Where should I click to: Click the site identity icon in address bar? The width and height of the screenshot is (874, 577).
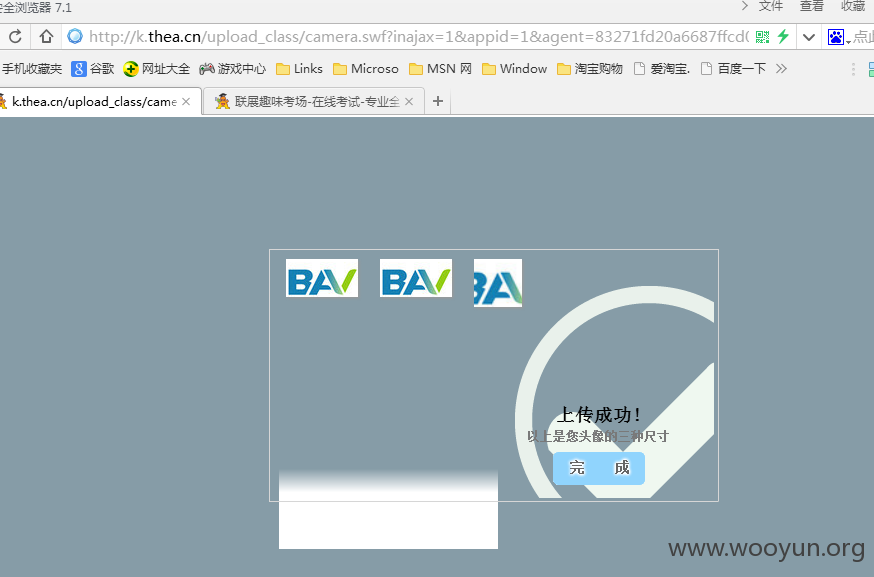point(75,37)
